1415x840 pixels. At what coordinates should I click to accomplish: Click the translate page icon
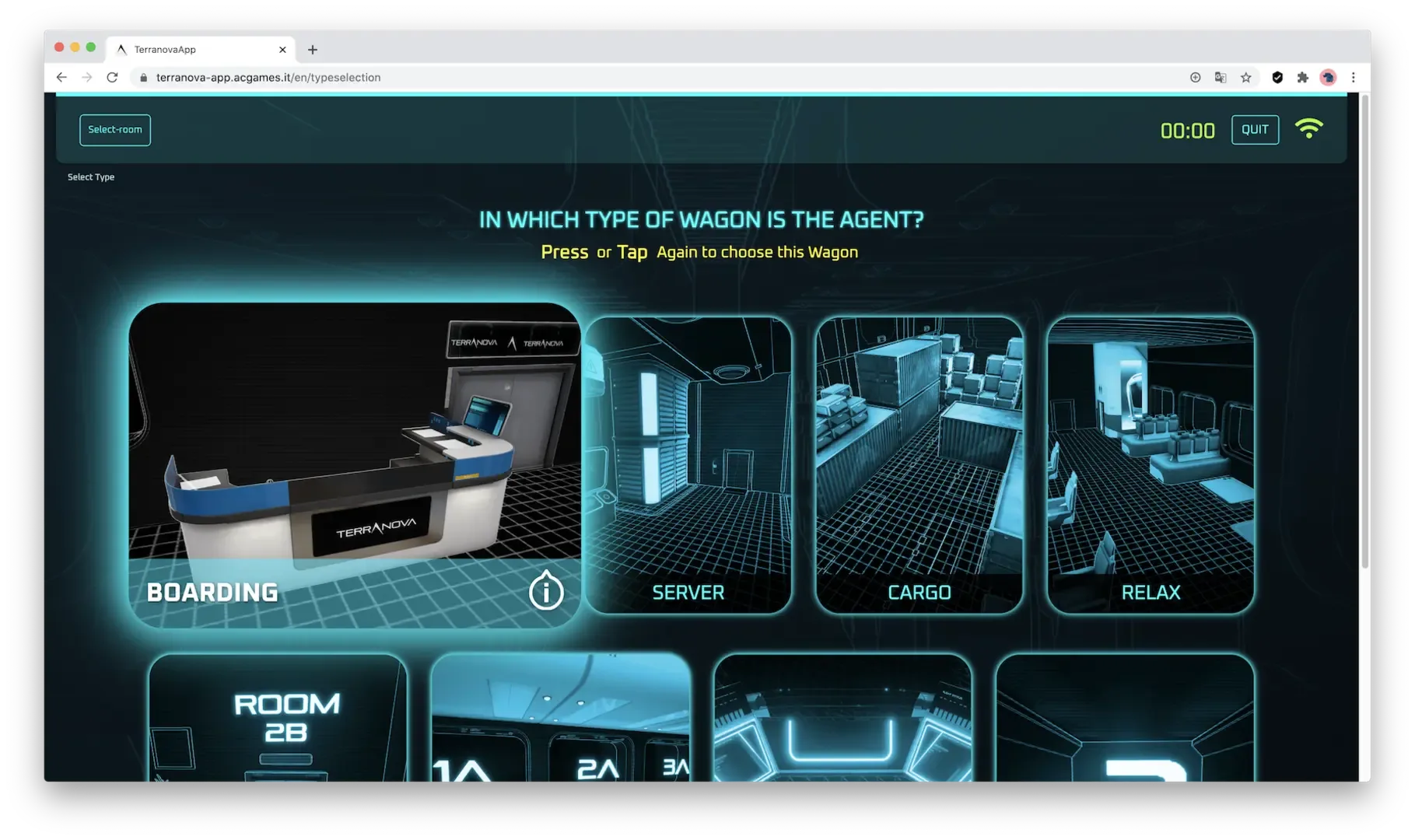click(1220, 78)
